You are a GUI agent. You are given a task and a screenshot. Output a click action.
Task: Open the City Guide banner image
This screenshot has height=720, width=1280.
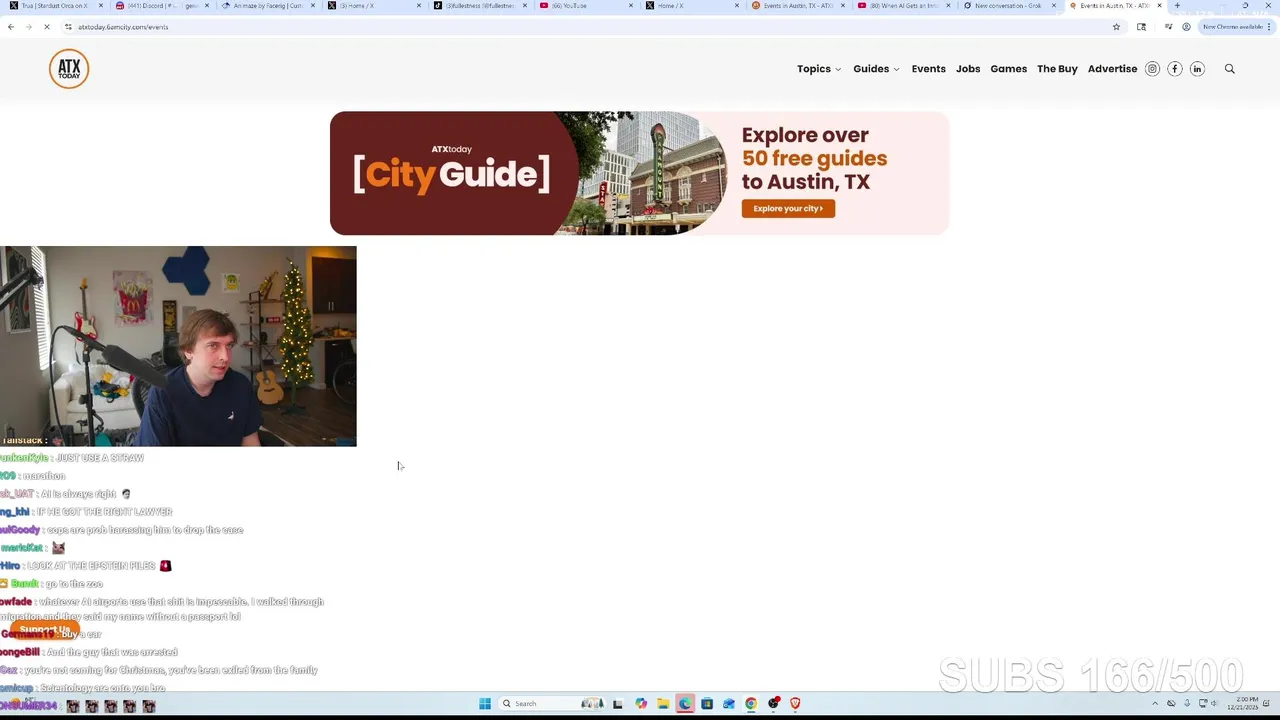639,173
